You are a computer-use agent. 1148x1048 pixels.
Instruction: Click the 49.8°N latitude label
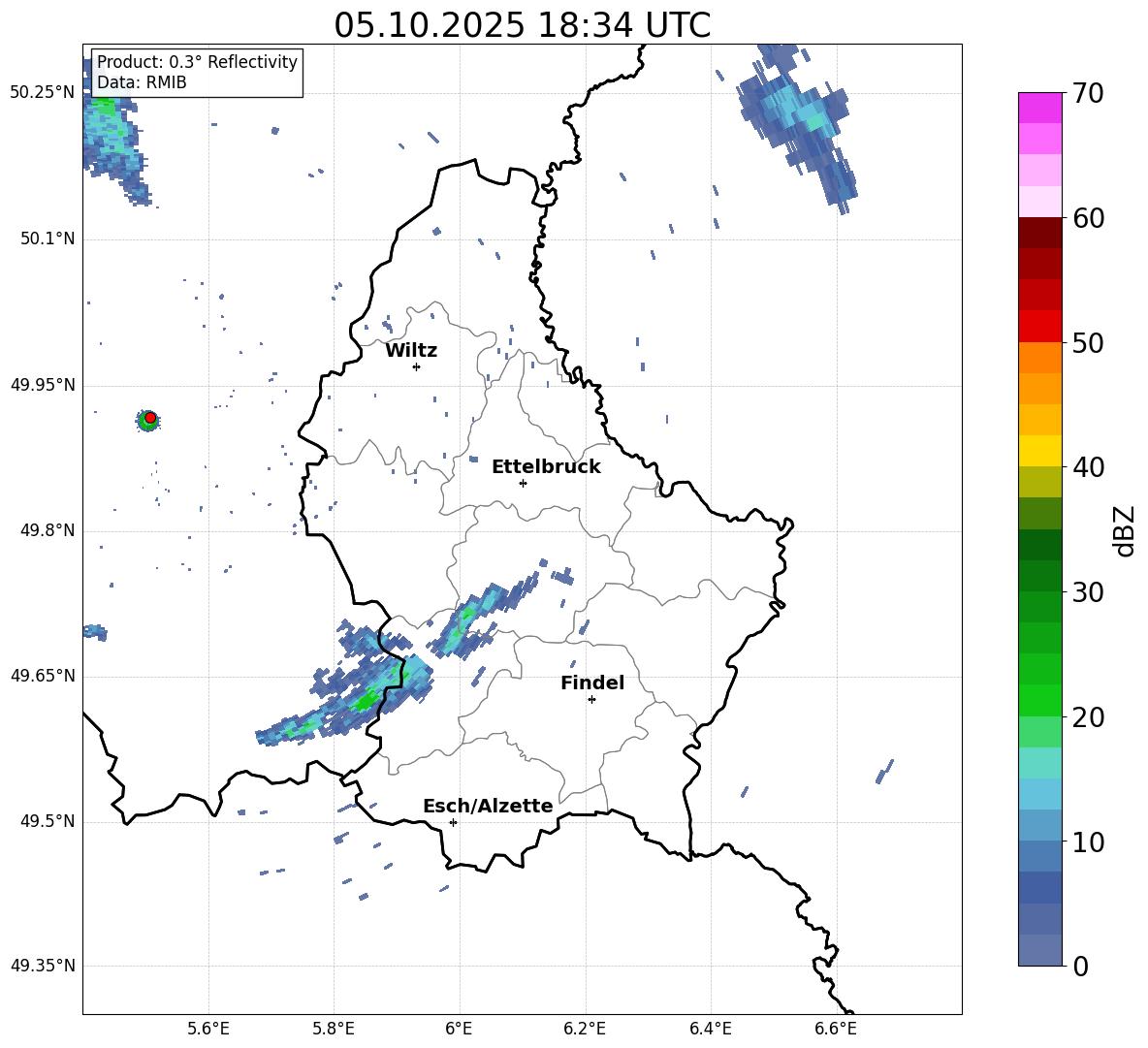point(47,530)
